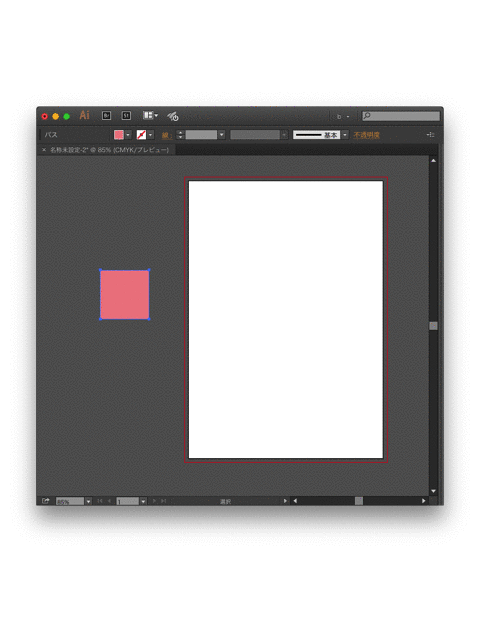This screenshot has width=480, height=640.
Task: Expand the fill color dropdown arrow
Action: (x=128, y=135)
